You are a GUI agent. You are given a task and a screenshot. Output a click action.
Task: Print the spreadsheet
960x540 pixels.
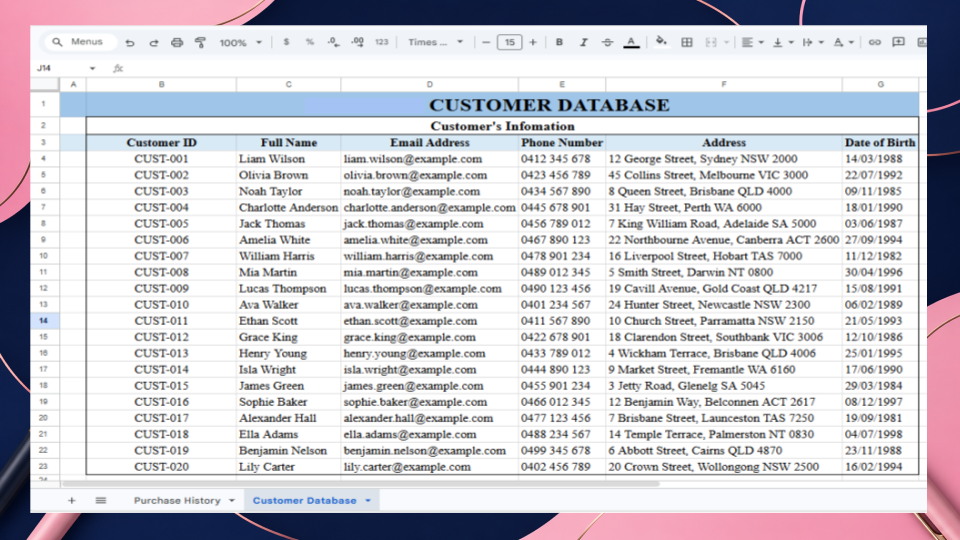[x=177, y=42]
